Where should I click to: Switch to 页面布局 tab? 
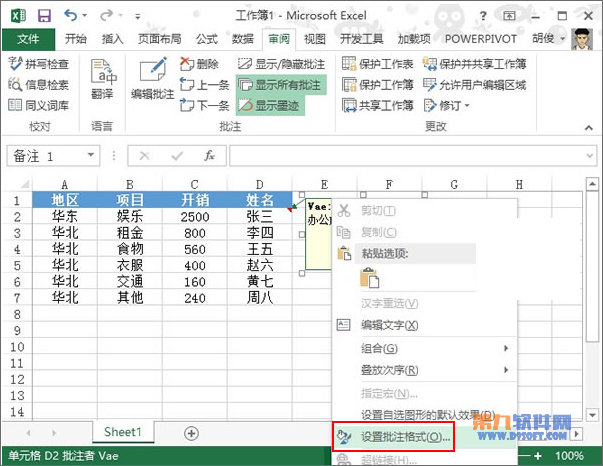pos(159,39)
